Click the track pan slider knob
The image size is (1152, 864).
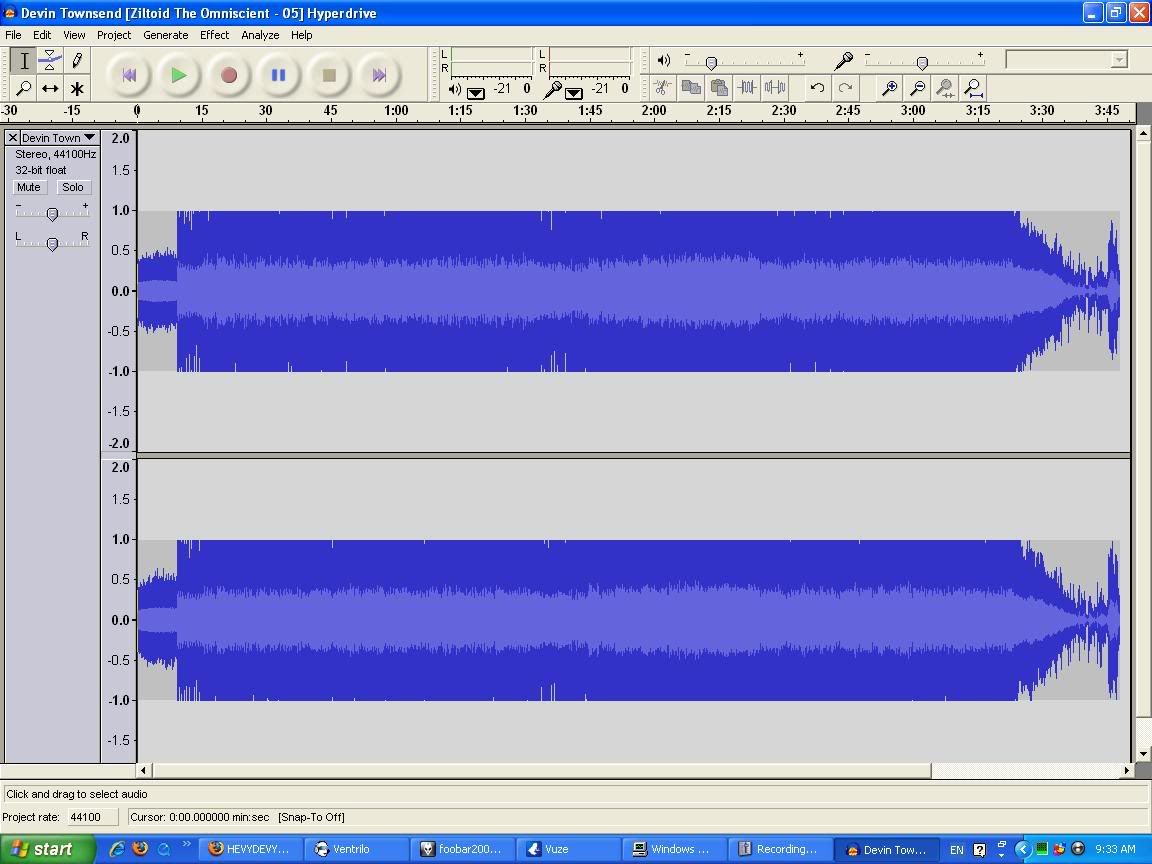click(x=52, y=244)
